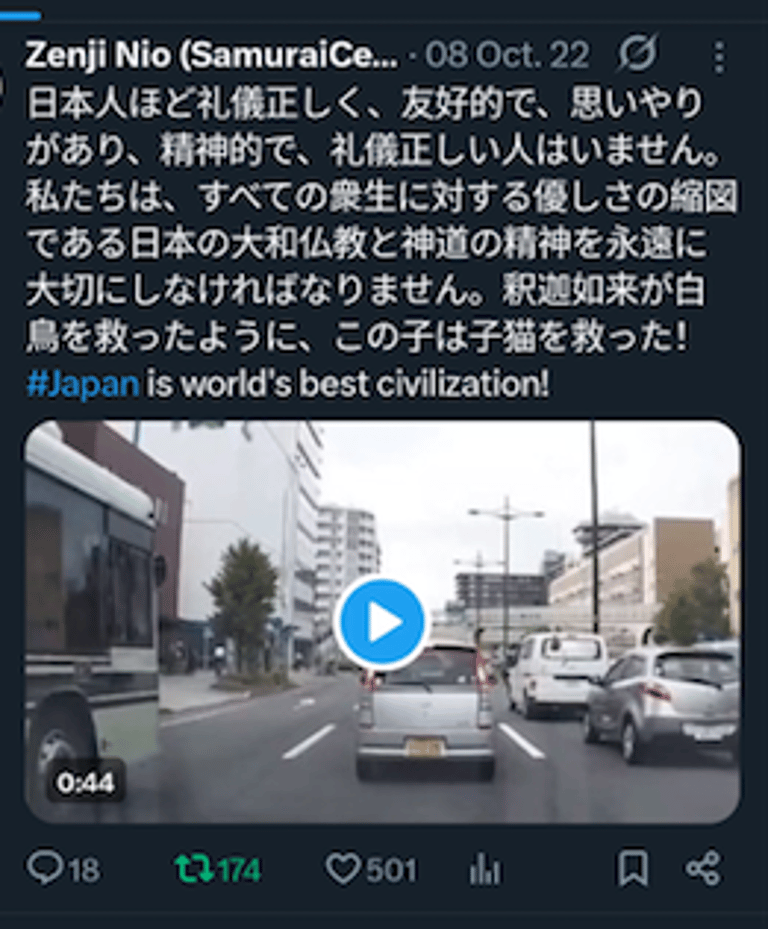Open the reply comments icon
This screenshot has width=768, height=929.
point(45,869)
